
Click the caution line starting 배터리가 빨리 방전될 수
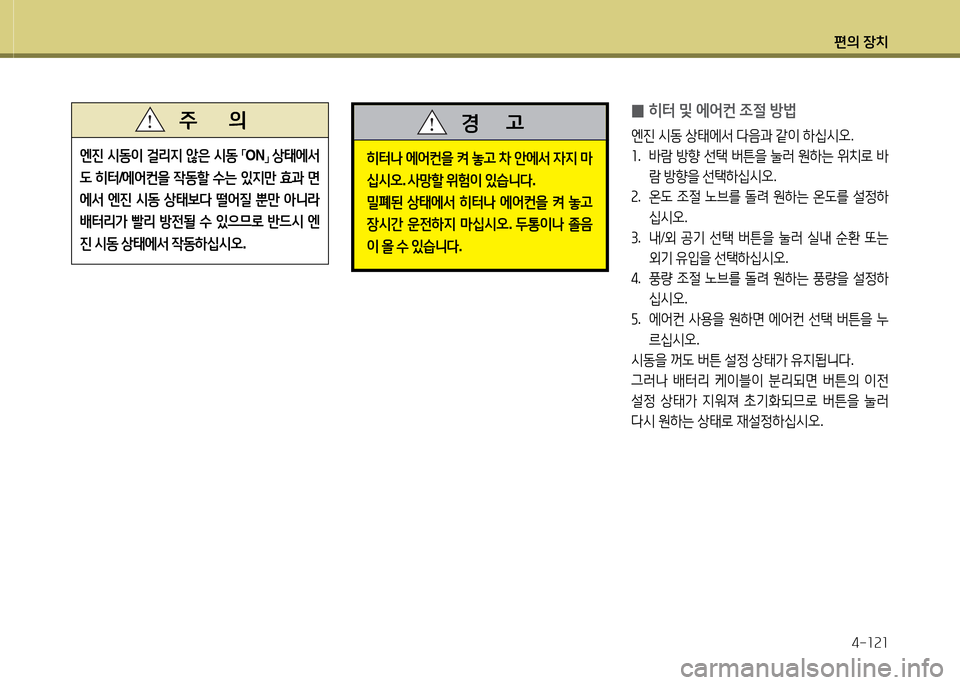(x=200, y=221)
